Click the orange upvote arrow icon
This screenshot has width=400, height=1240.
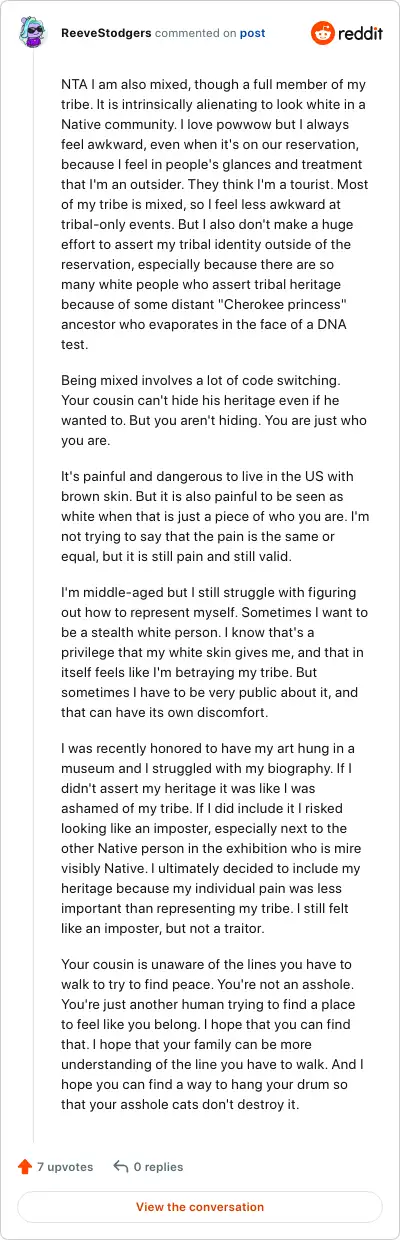pyautogui.click(x=25, y=1166)
